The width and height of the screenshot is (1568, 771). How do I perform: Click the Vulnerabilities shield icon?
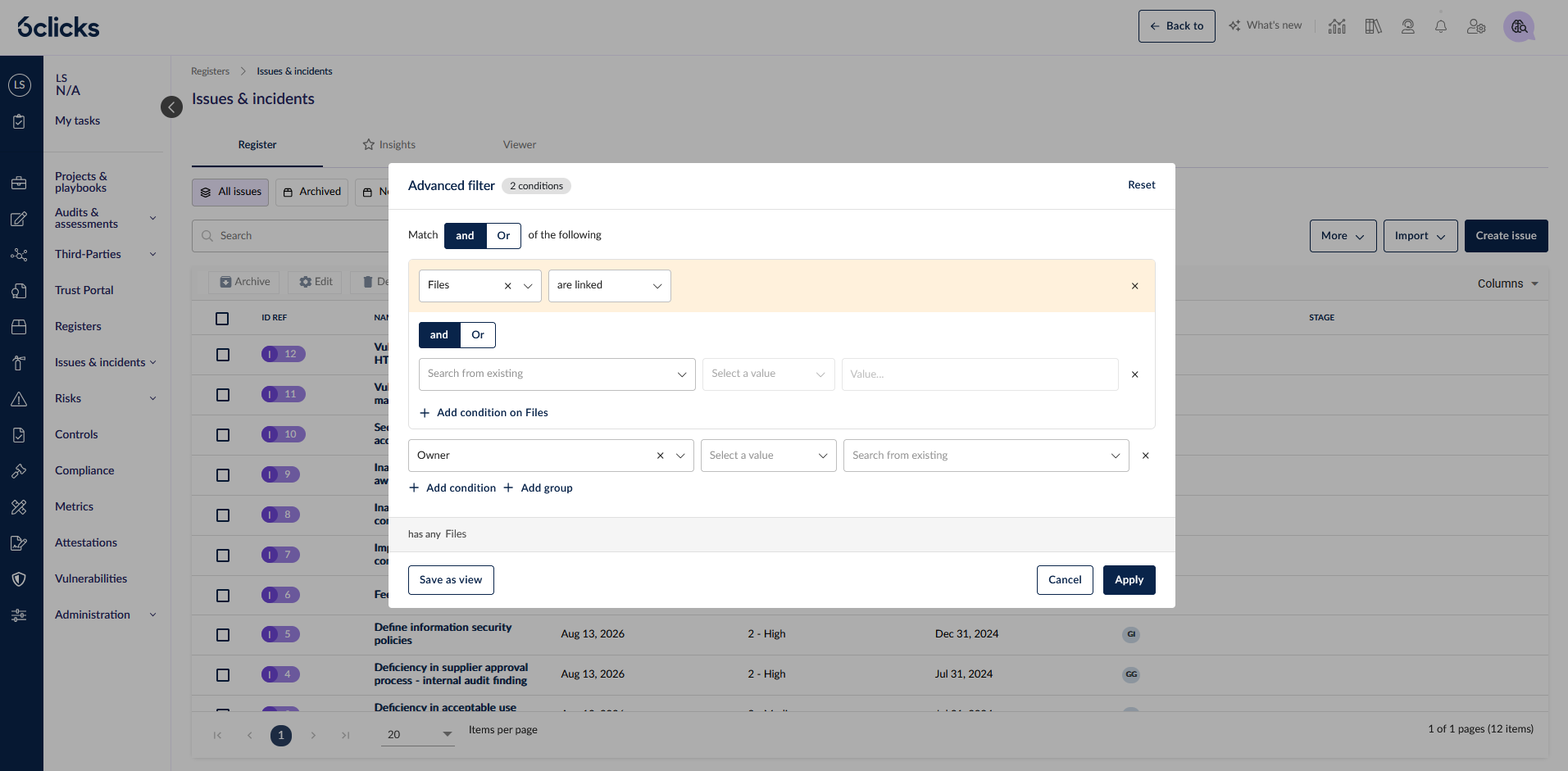[x=19, y=579]
